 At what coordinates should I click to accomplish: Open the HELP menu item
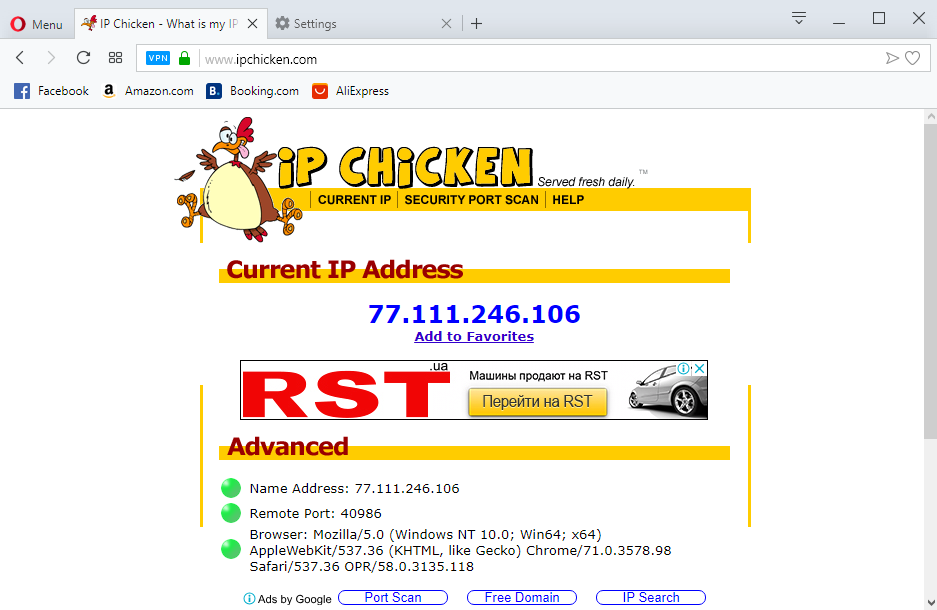pos(568,200)
